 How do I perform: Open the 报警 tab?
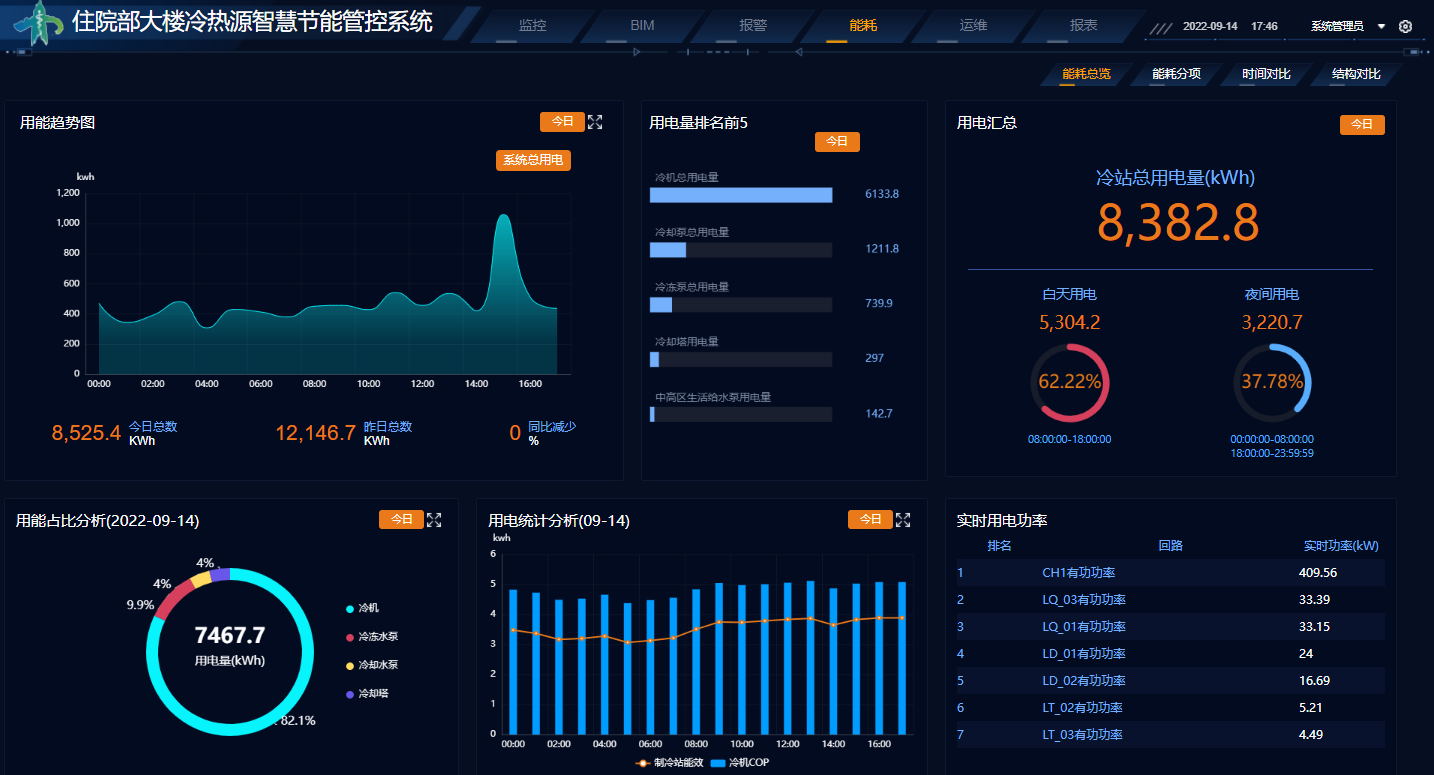753,25
